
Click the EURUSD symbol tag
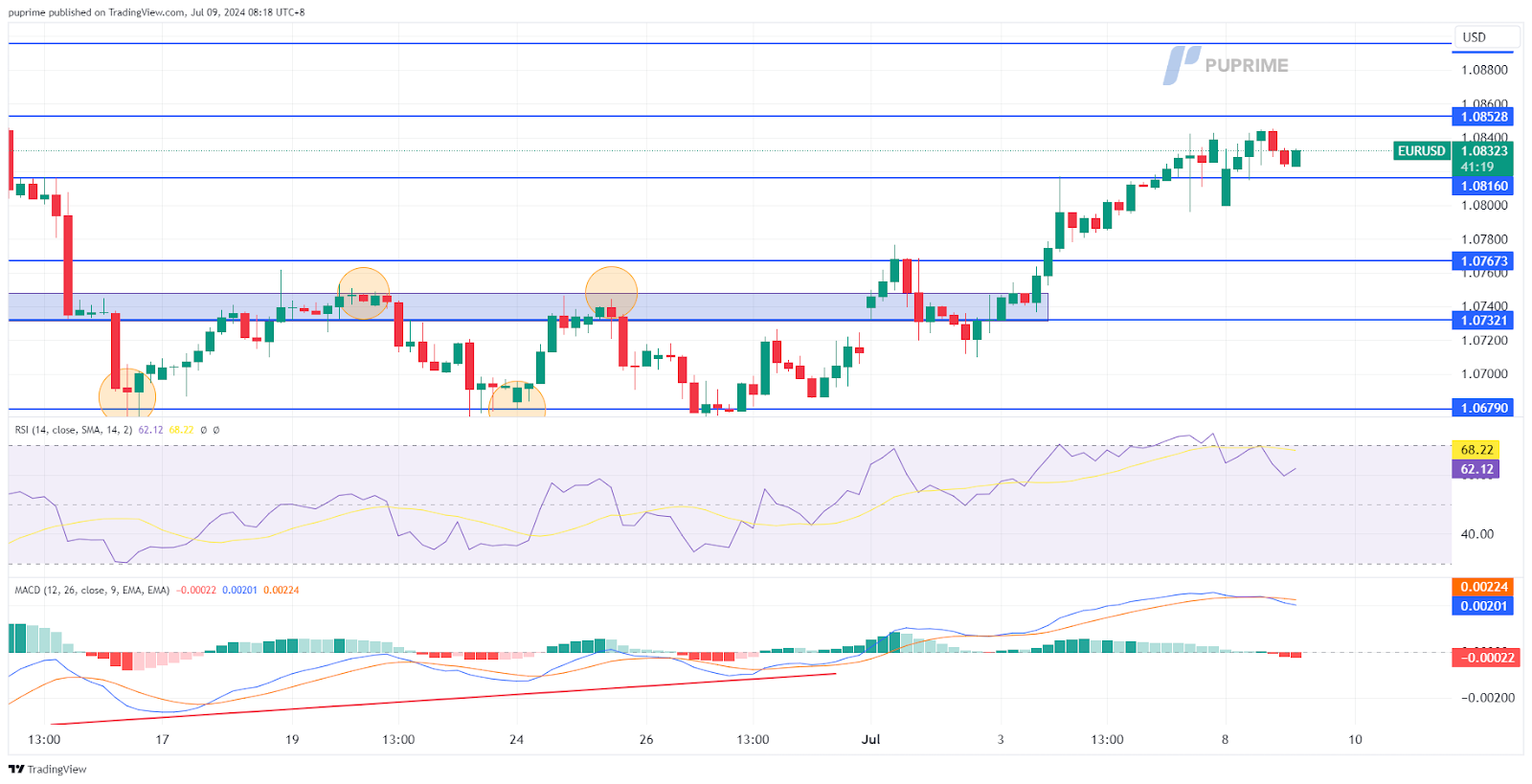coord(1421,151)
